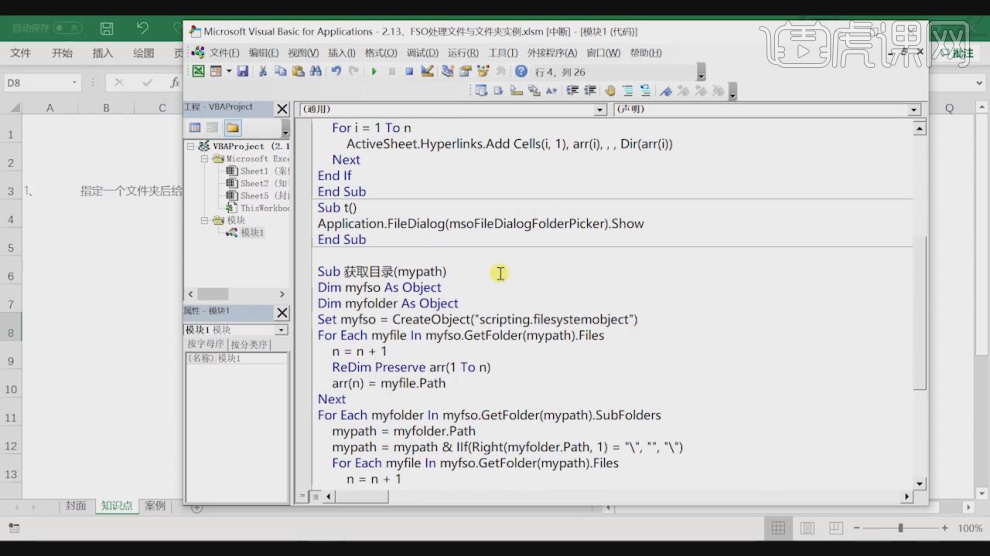Collapse the VBAProject root tree node
The image size is (990, 556).
pos(191,146)
